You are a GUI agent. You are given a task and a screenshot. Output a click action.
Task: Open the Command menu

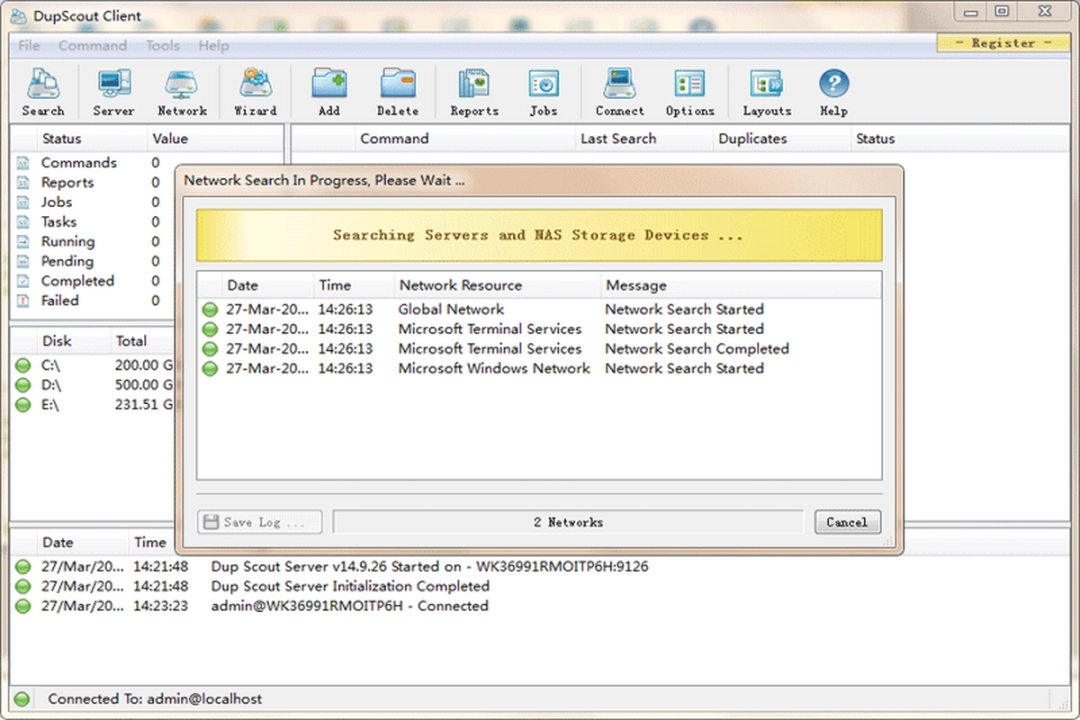[93, 45]
